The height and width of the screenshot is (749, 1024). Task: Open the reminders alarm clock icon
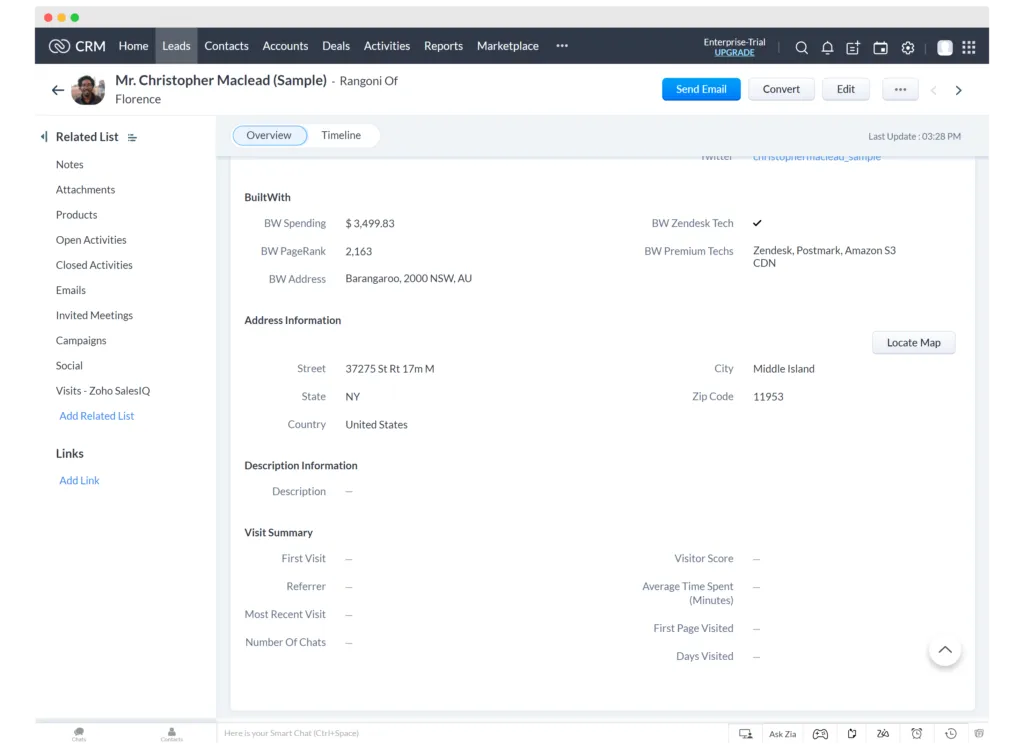[916, 733]
